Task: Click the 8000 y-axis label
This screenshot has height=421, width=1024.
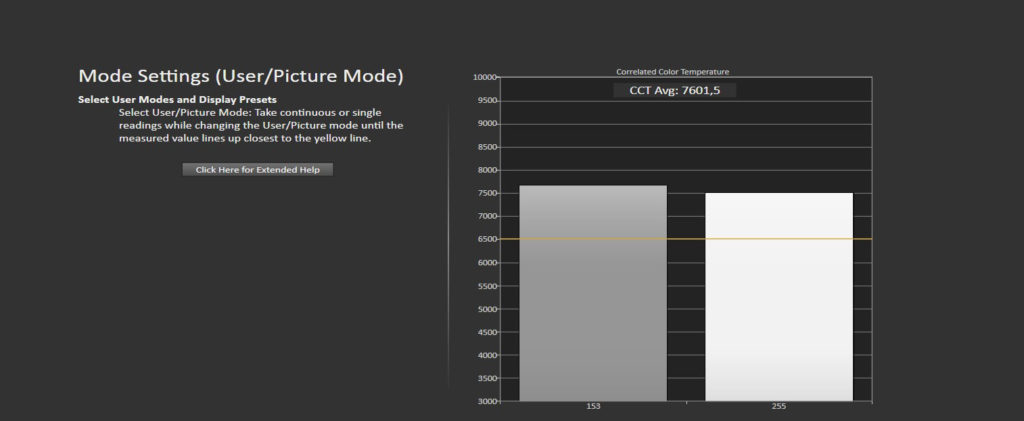Action: click(x=487, y=170)
